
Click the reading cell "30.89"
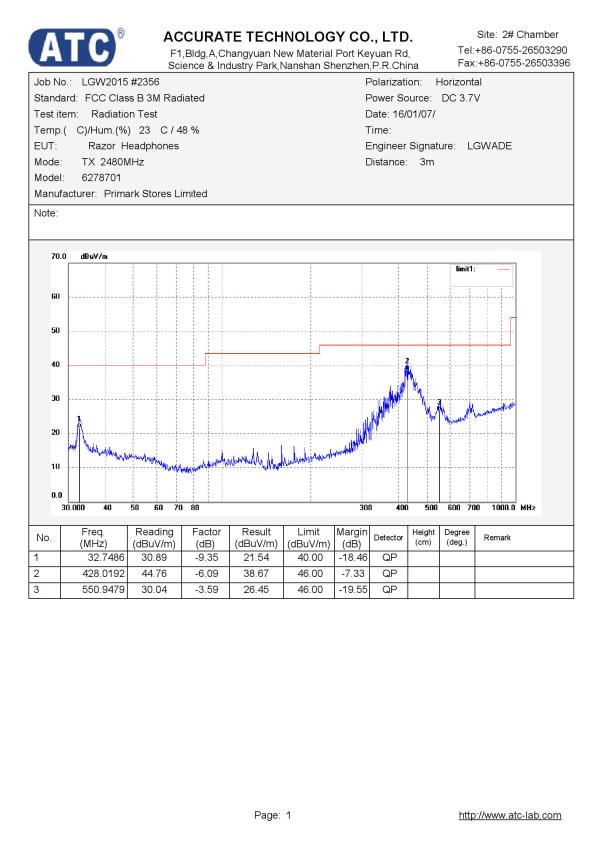[154, 558]
